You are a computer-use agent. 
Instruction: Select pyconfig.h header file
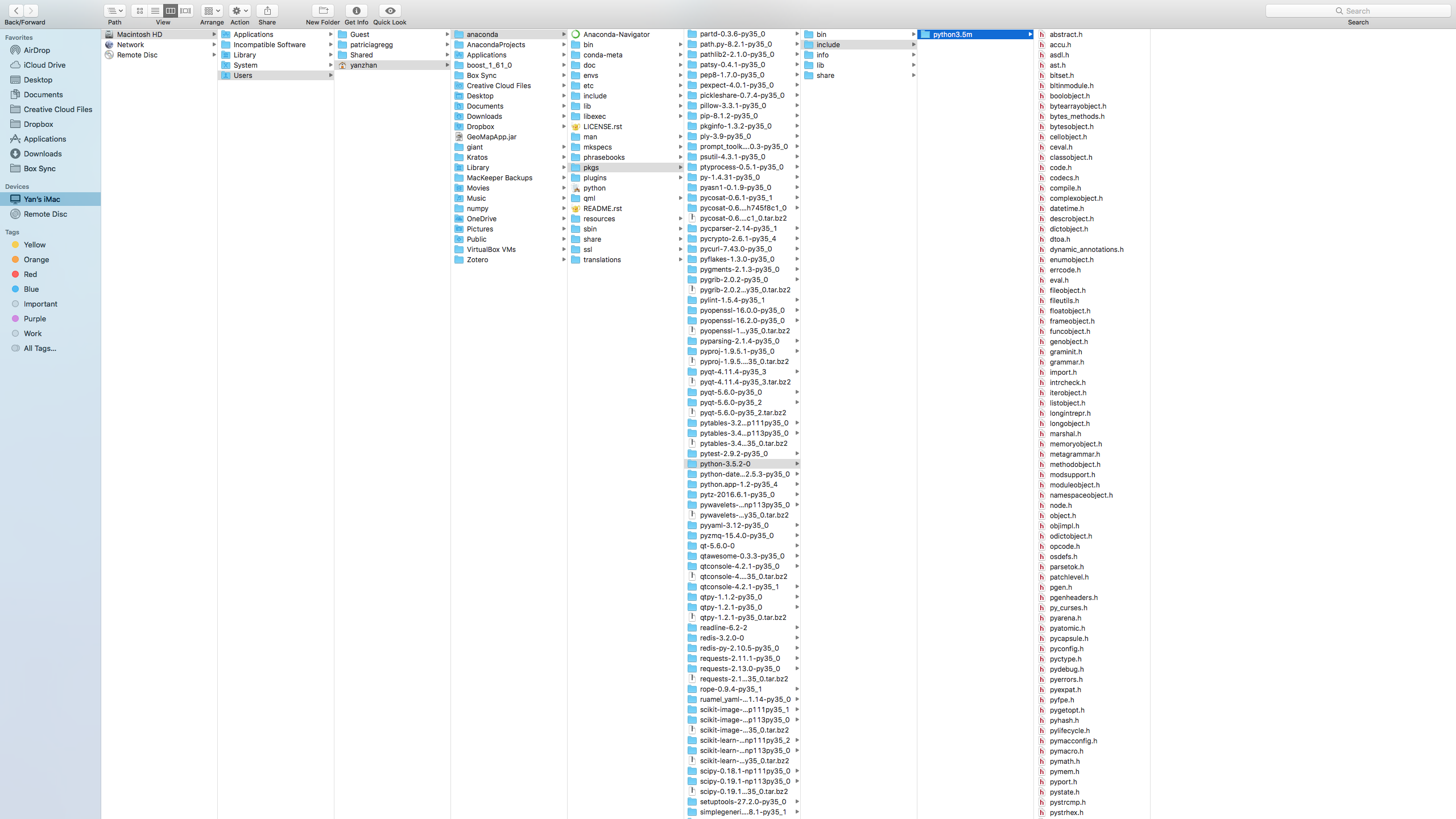pos(1093,648)
